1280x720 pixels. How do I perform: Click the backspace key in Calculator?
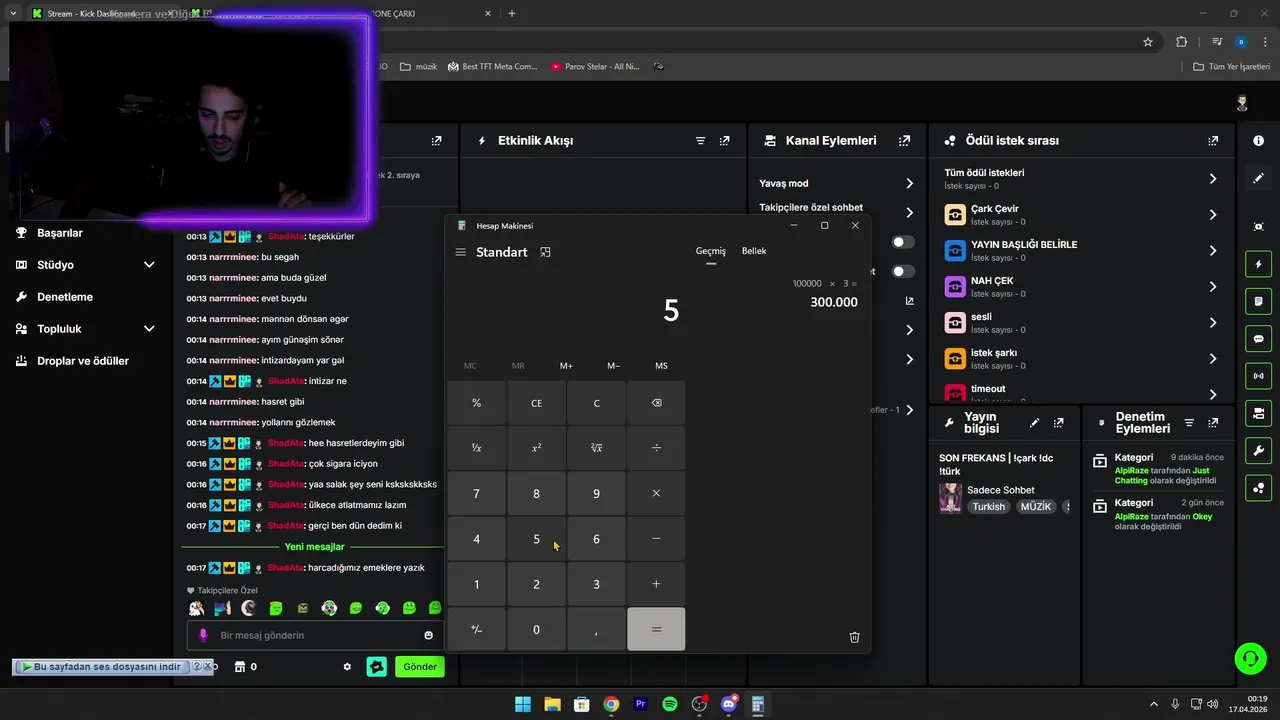656,403
